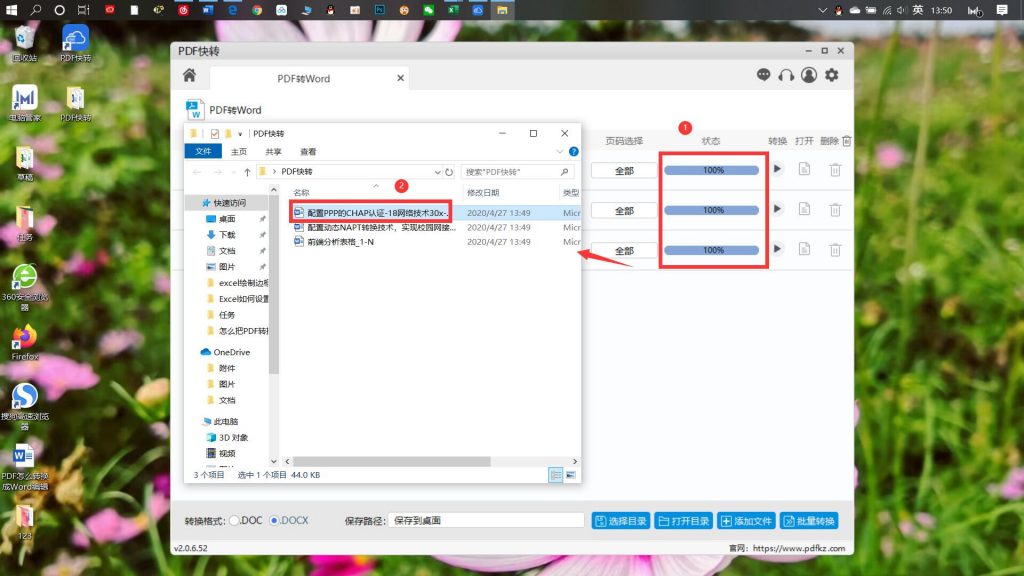
Task: Open WeChat from the taskbar
Action: tap(428, 10)
